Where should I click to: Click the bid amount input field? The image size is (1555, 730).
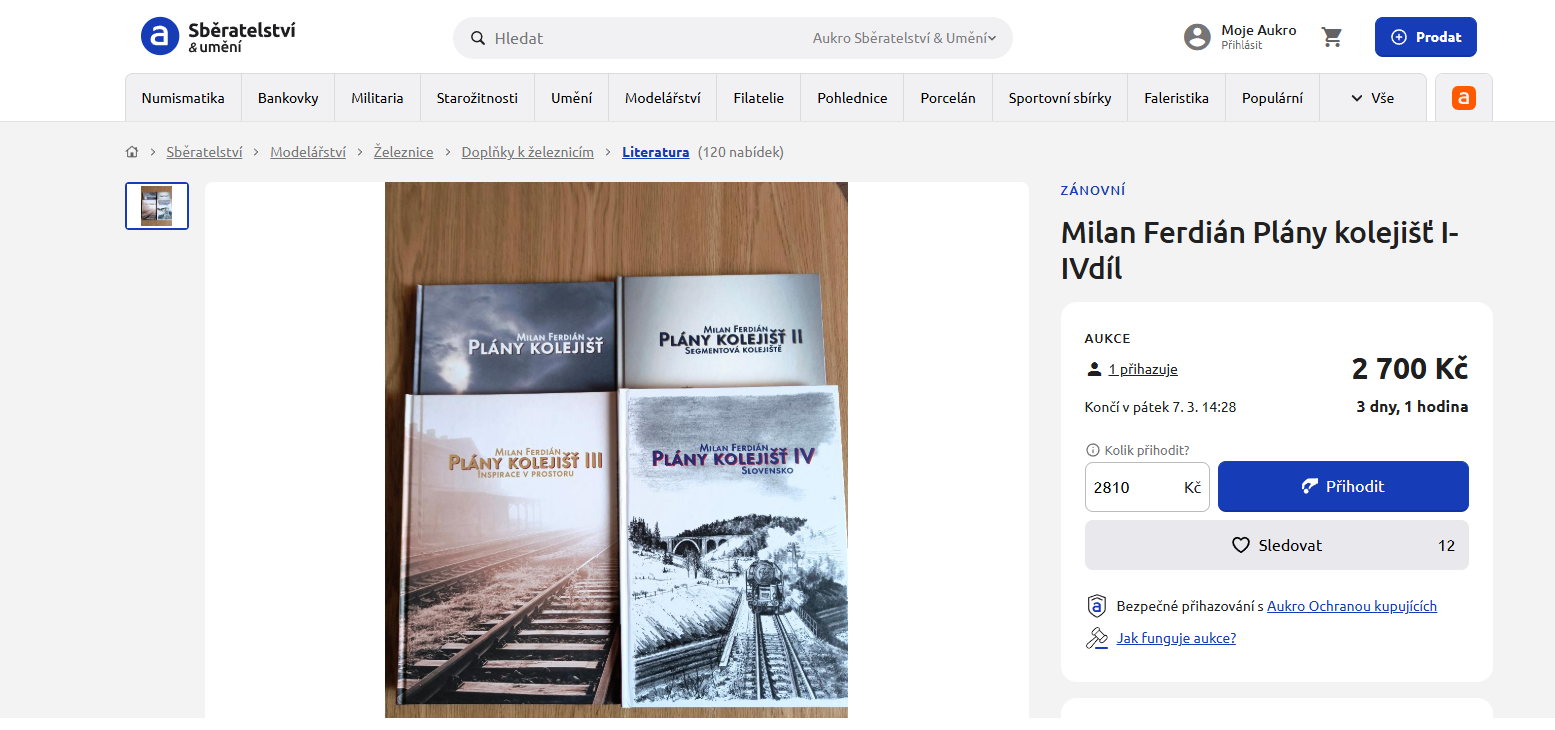click(x=1135, y=487)
